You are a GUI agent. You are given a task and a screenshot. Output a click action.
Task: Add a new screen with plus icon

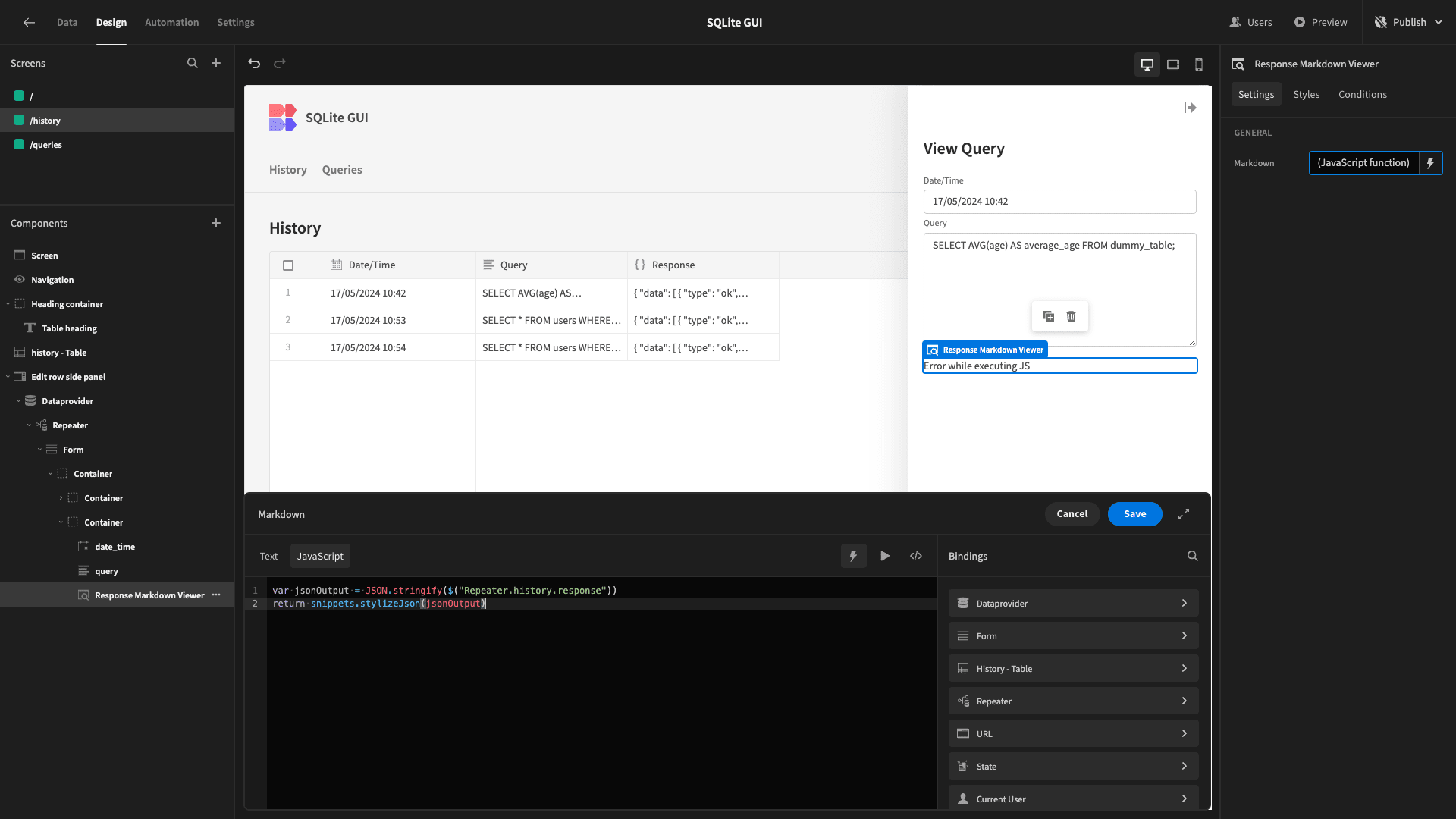coord(216,64)
